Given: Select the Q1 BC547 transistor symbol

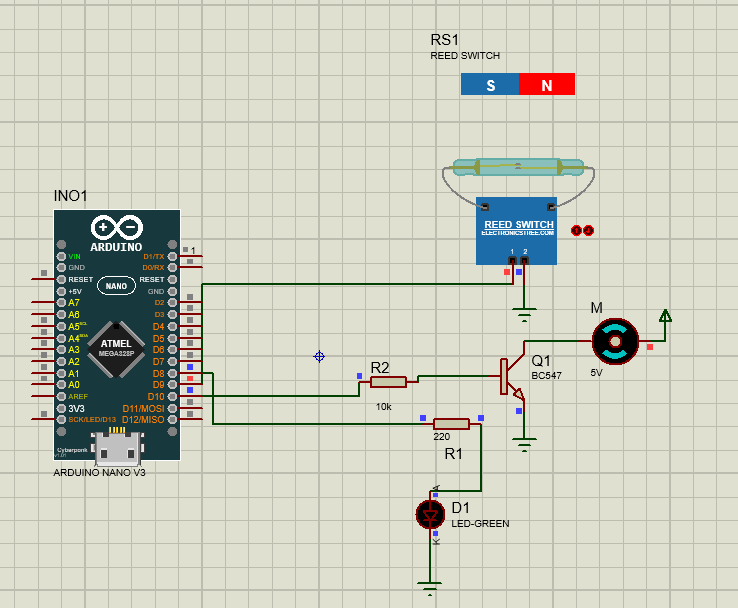Looking at the screenshot, I should pos(512,376).
